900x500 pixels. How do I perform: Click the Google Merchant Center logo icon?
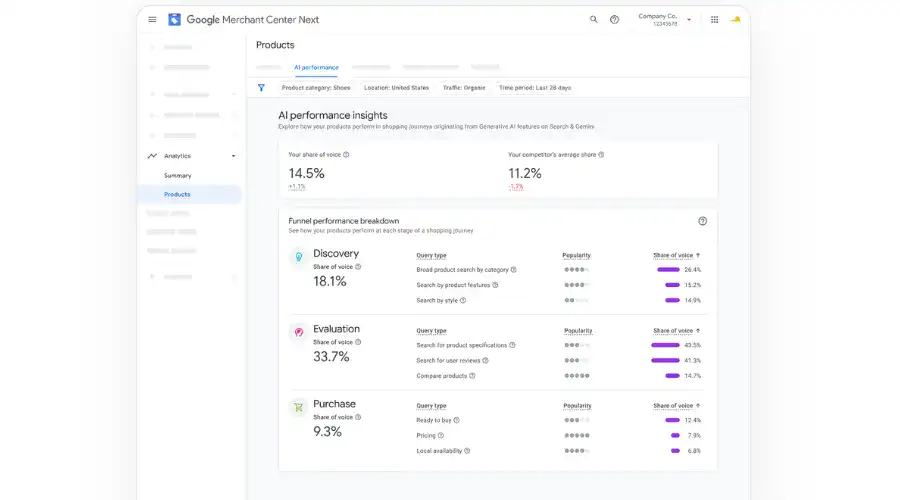click(174, 20)
